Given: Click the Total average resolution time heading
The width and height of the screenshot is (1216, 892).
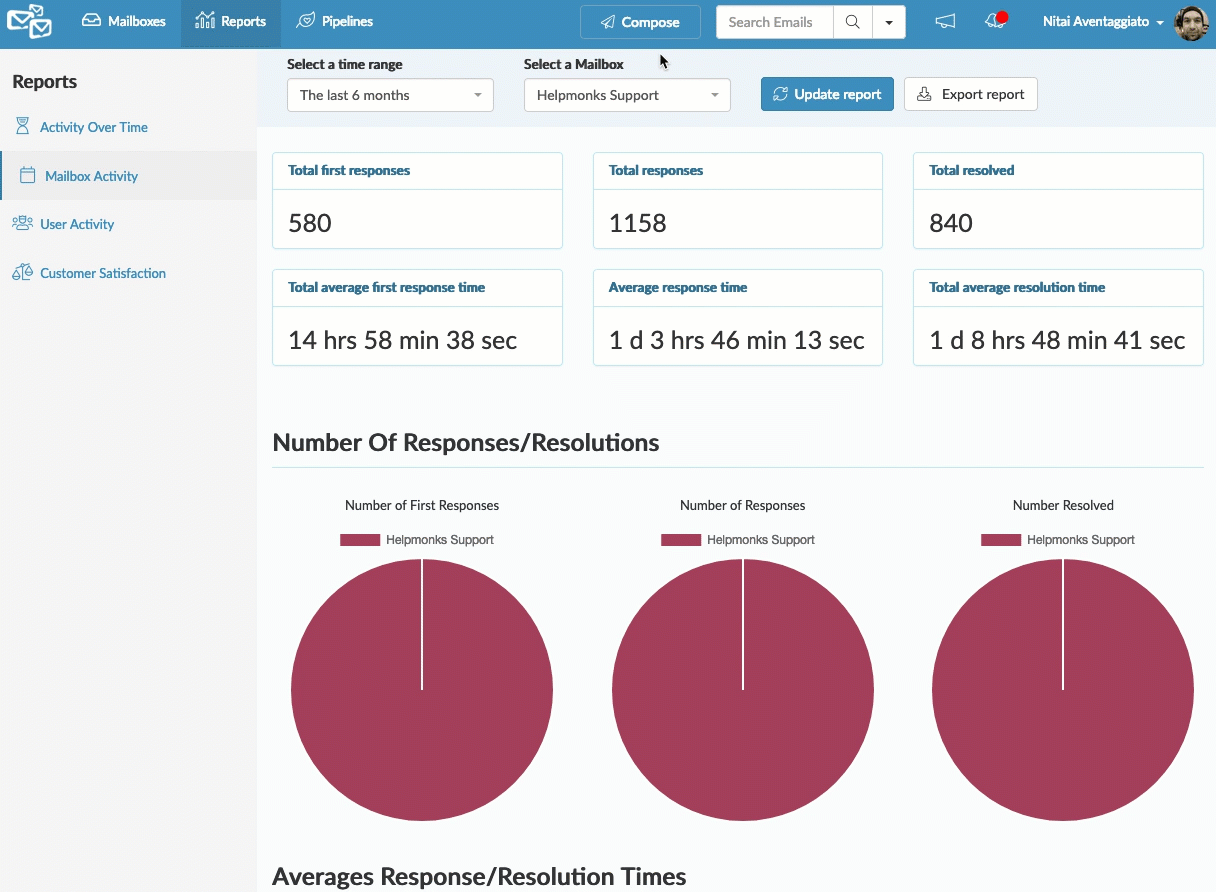Looking at the screenshot, I should [x=1017, y=287].
